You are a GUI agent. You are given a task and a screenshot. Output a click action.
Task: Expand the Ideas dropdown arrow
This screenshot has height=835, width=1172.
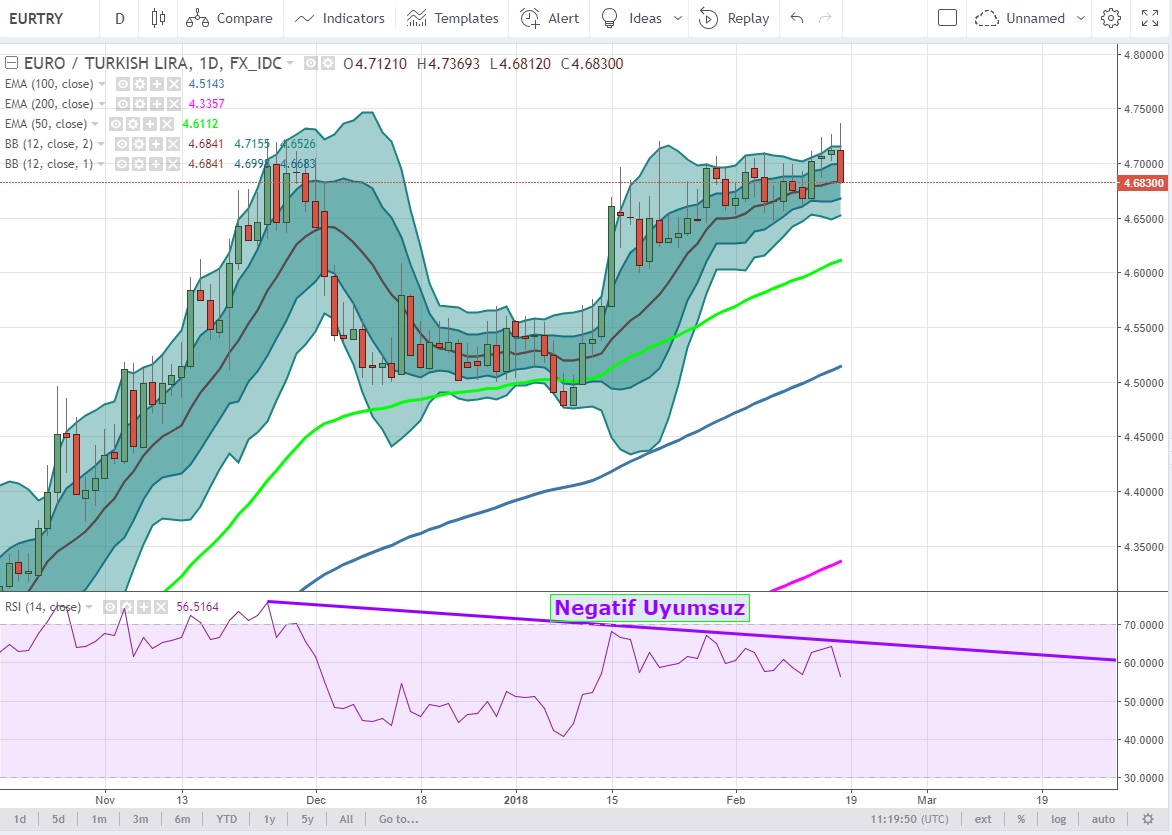678,18
